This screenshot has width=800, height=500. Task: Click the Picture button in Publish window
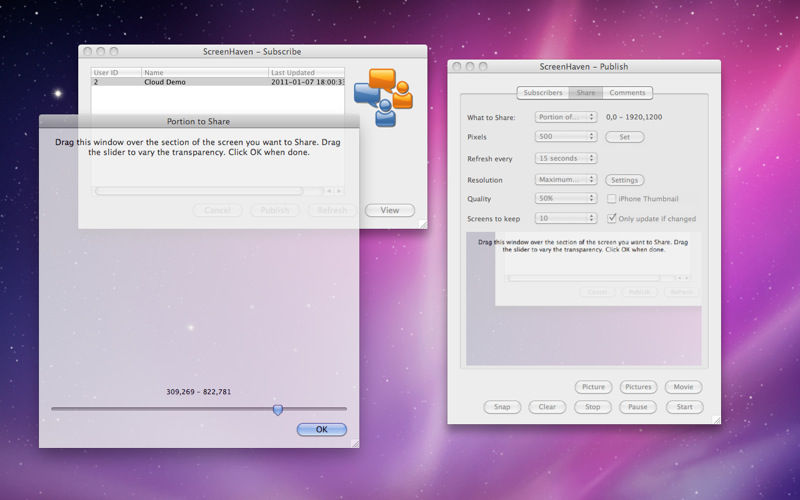pyautogui.click(x=593, y=387)
